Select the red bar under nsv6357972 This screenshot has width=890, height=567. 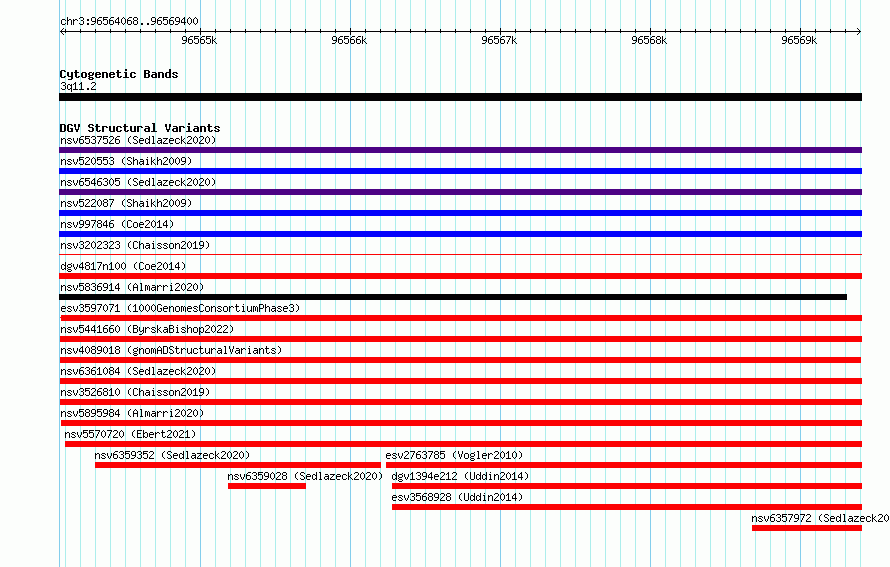click(807, 528)
